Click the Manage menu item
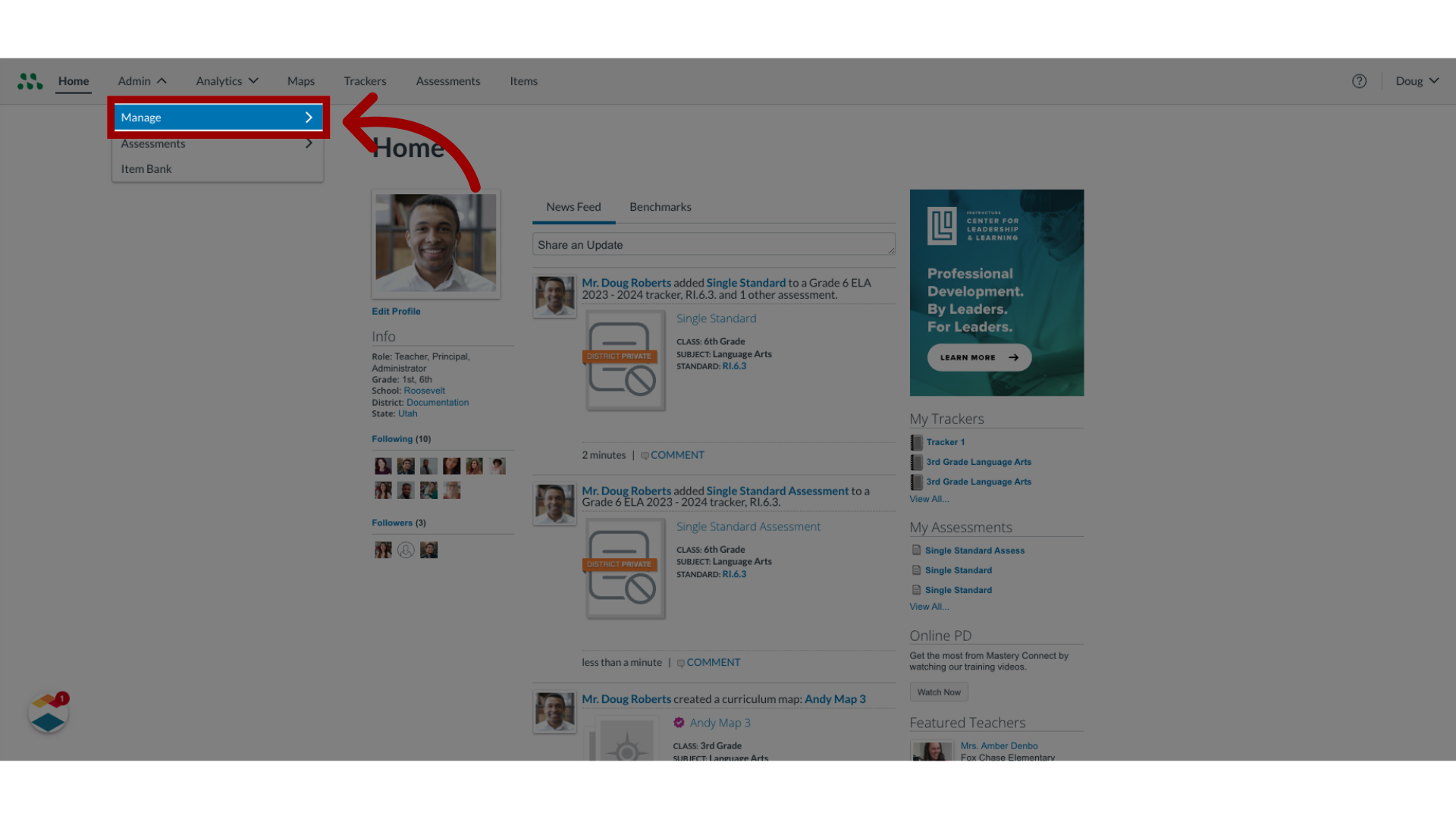The width and height of the screenshot is (1456, 819). point(217,117)
